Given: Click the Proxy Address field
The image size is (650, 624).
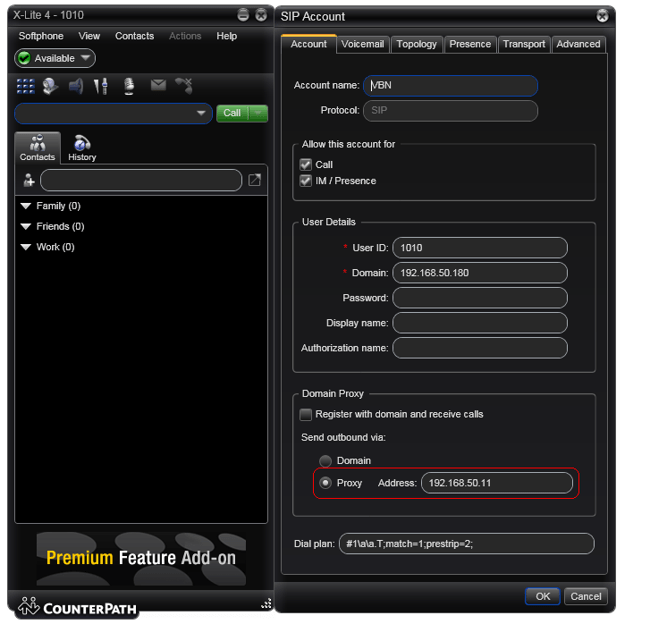Looking at the screenshot, I should [x=497, y=483].
